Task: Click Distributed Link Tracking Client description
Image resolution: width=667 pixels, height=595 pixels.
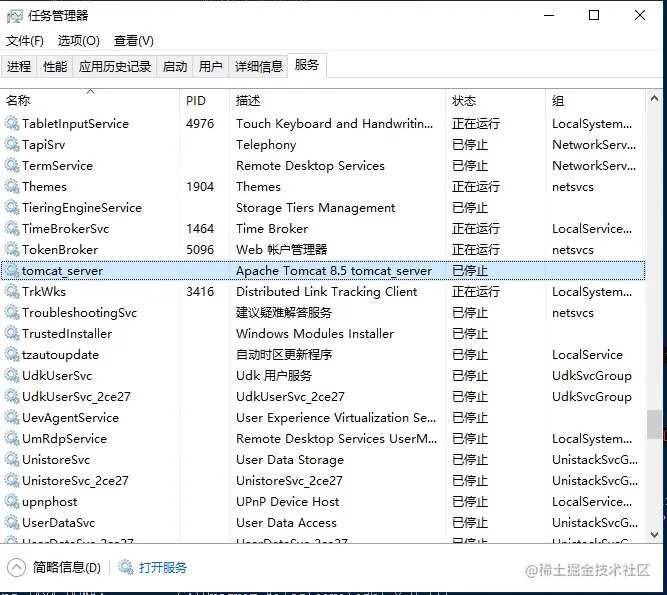Action: (326, 292)
